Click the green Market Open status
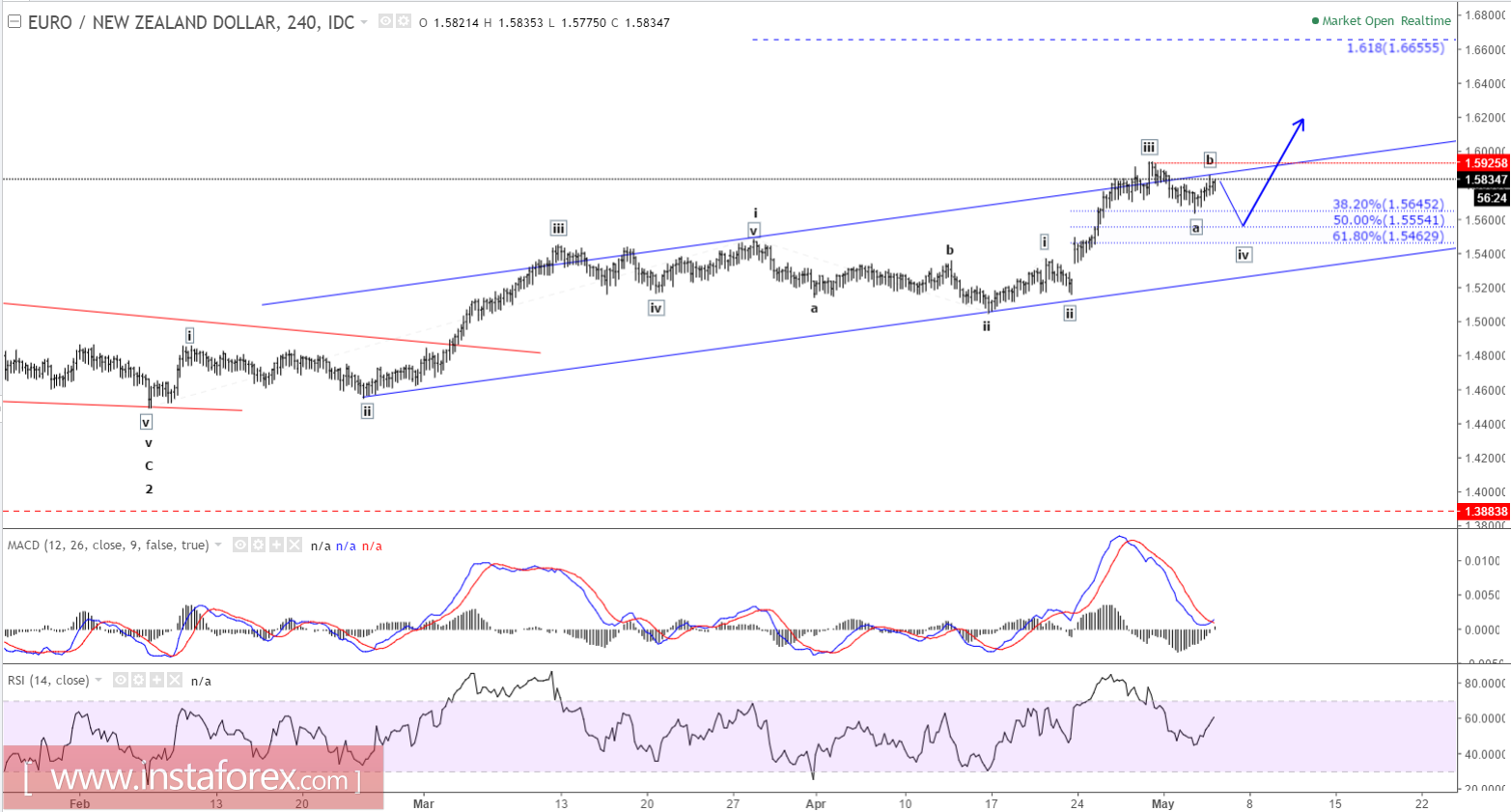 (x=1355, y=20)
